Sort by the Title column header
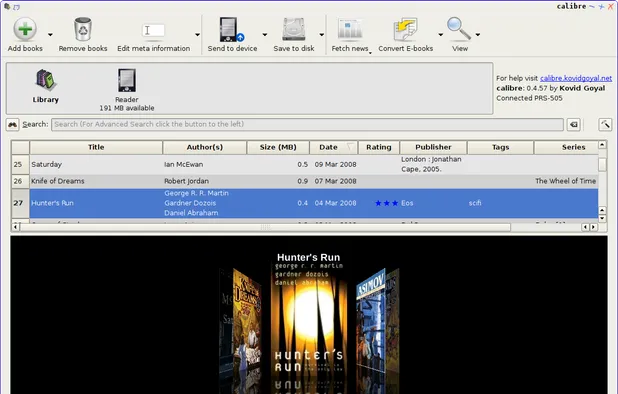618x394 pixels. (x=96, y=147)
